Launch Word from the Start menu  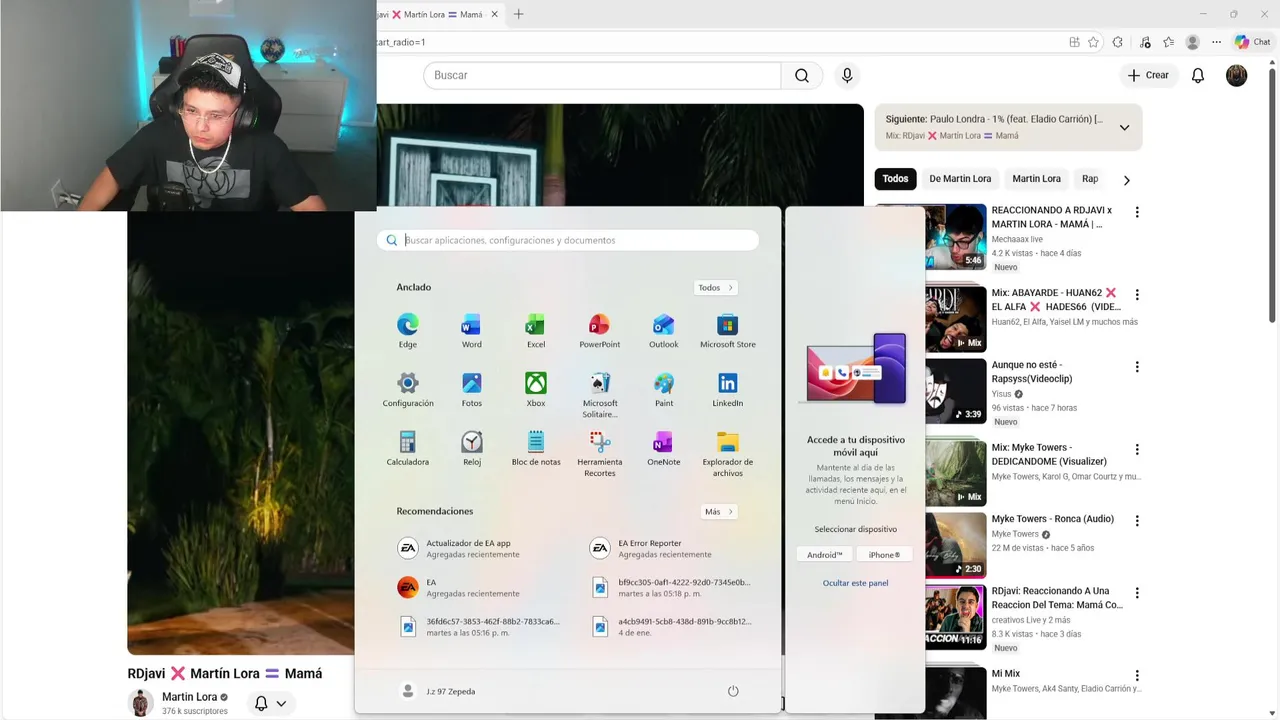[x=472, y=331]
